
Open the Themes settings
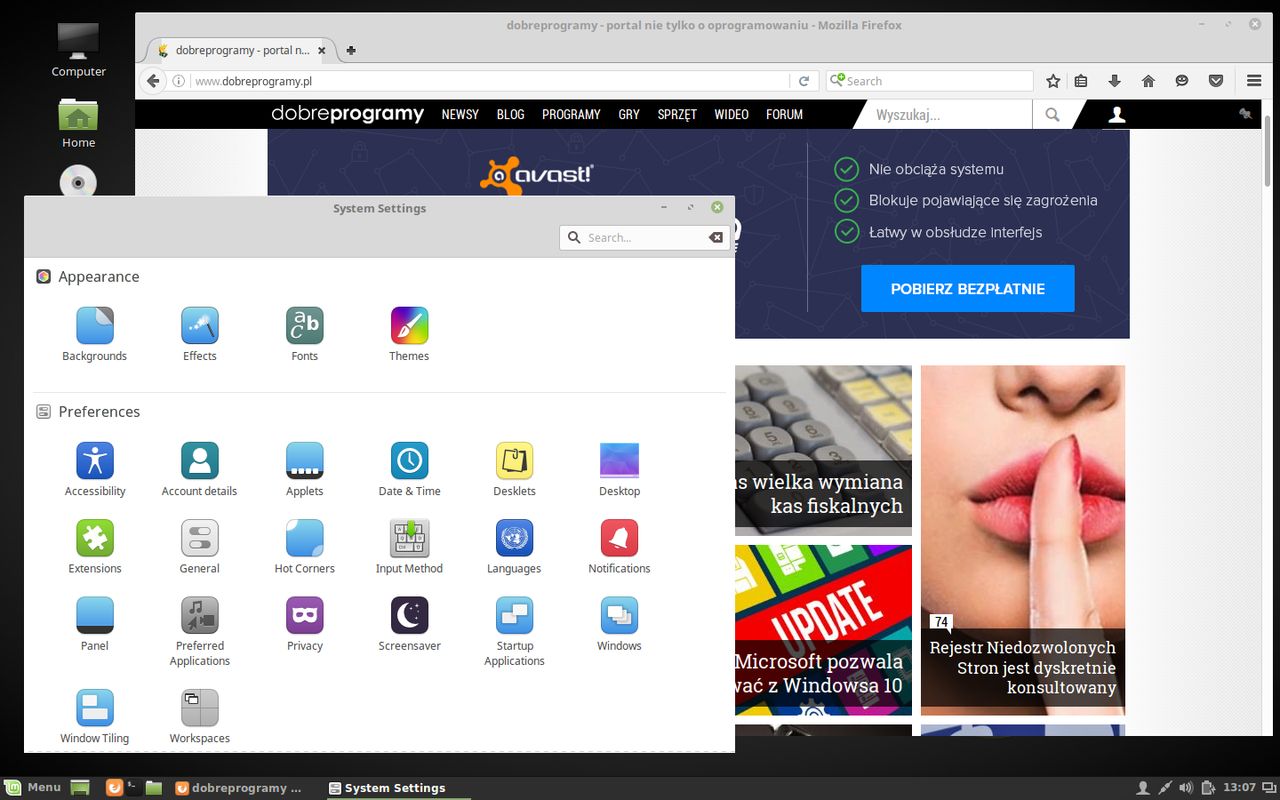click(409, 334)
